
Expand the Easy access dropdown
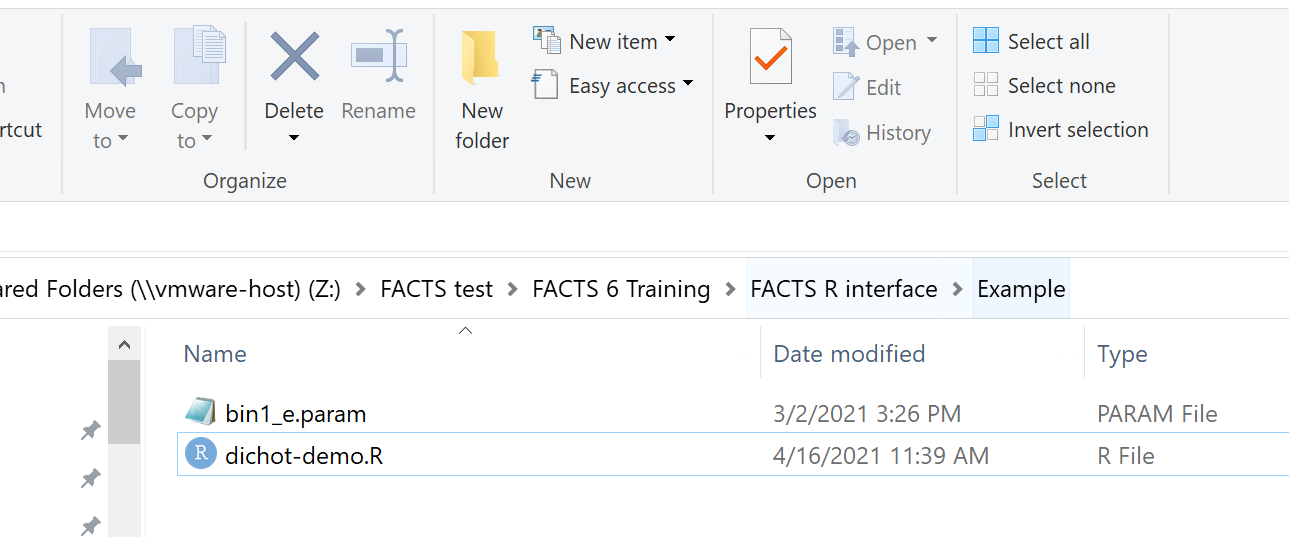tap(688, 86)
